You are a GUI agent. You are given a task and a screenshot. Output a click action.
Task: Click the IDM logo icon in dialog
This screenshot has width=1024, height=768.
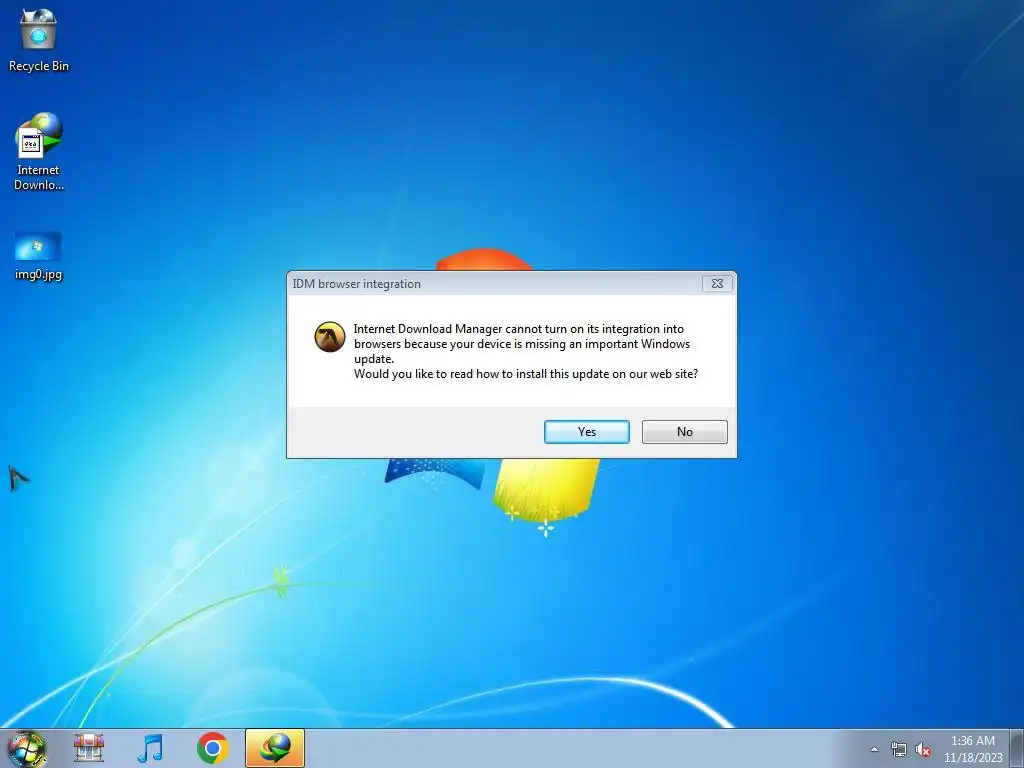[x=330, y=337]
